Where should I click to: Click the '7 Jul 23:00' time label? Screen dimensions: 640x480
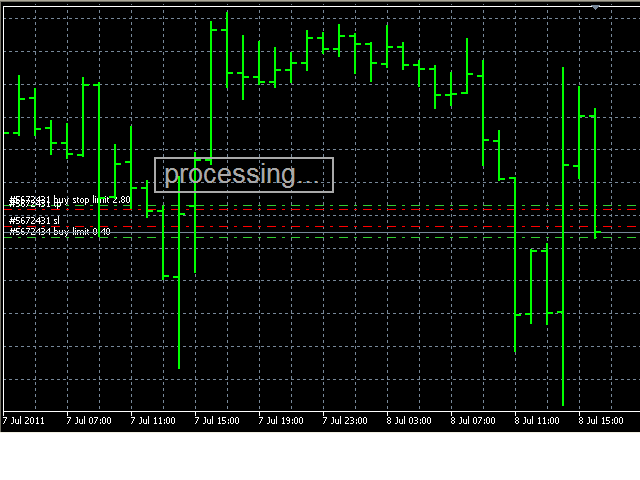tap(345, 420)
